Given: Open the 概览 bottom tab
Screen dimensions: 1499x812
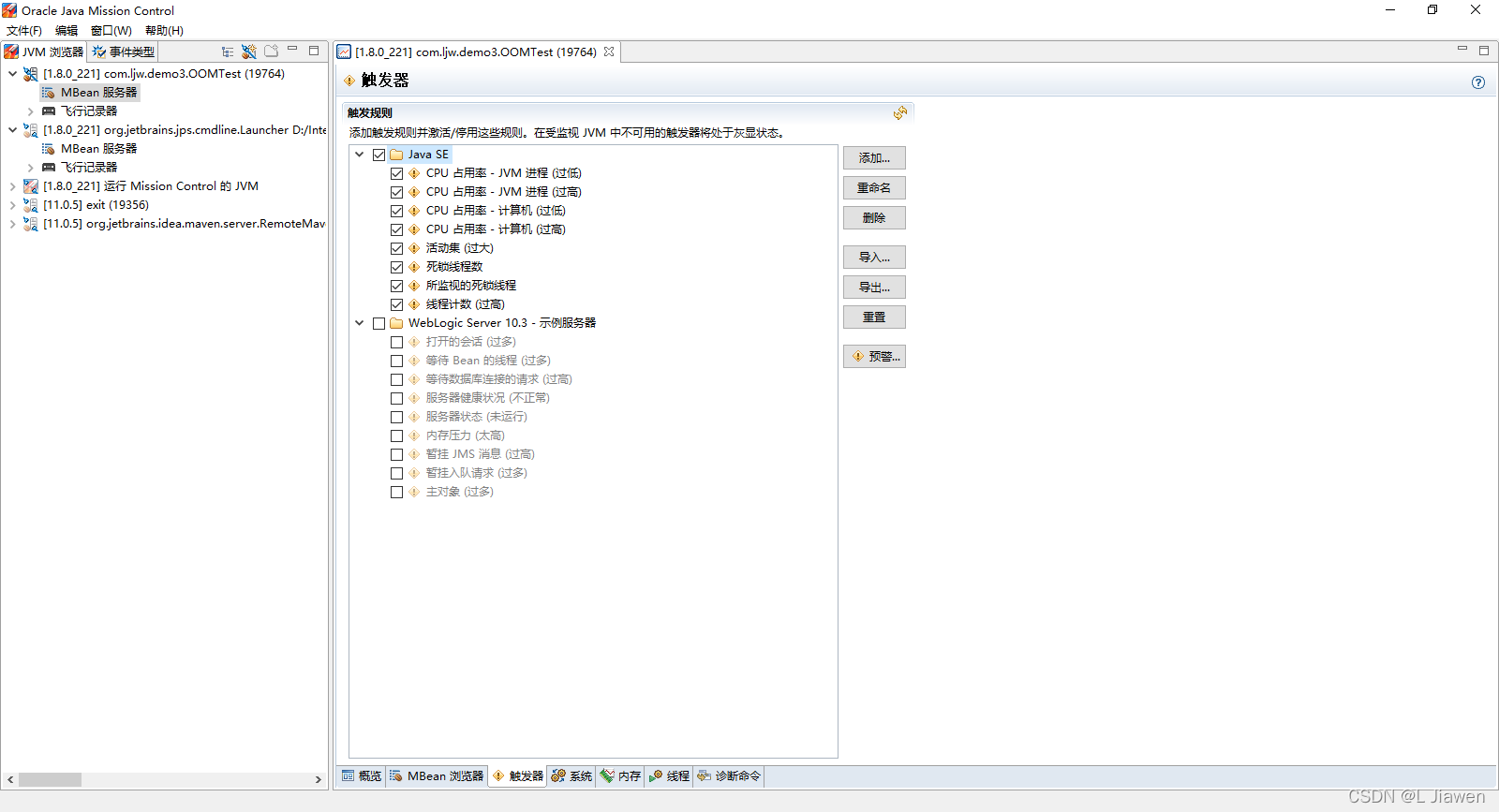Looking at the screenshot, I should (x=362, y=776).
